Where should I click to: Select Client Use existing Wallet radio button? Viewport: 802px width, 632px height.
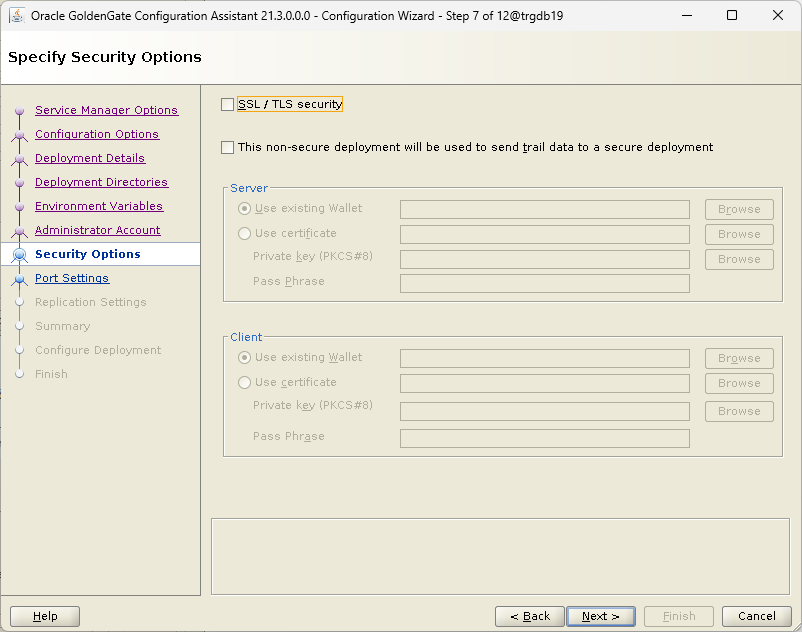point(244,357)
